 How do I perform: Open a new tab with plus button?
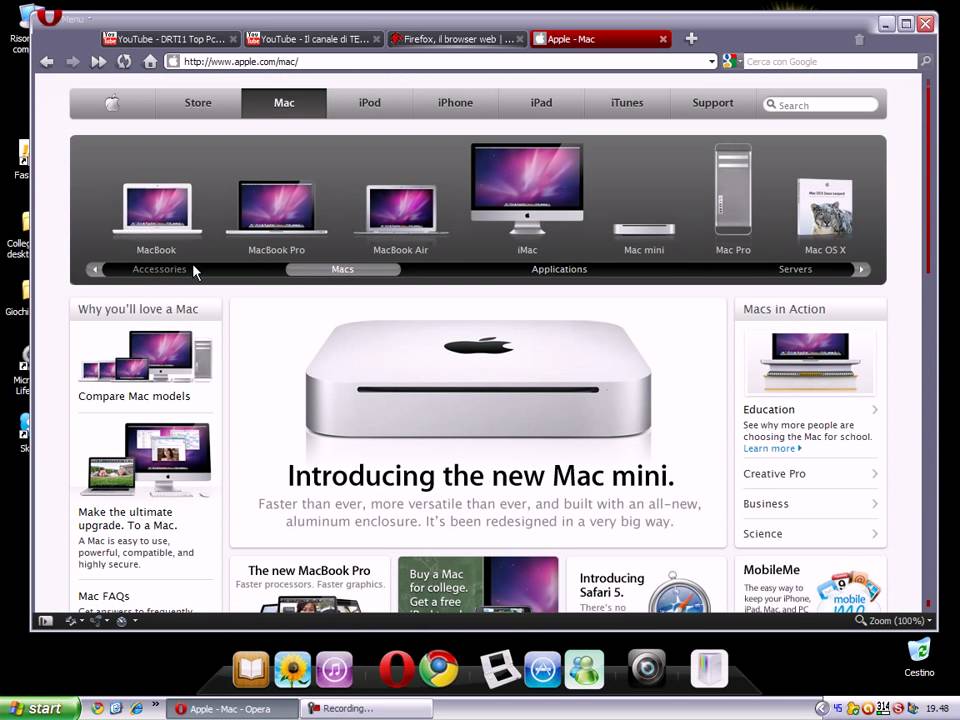(691, 39)
